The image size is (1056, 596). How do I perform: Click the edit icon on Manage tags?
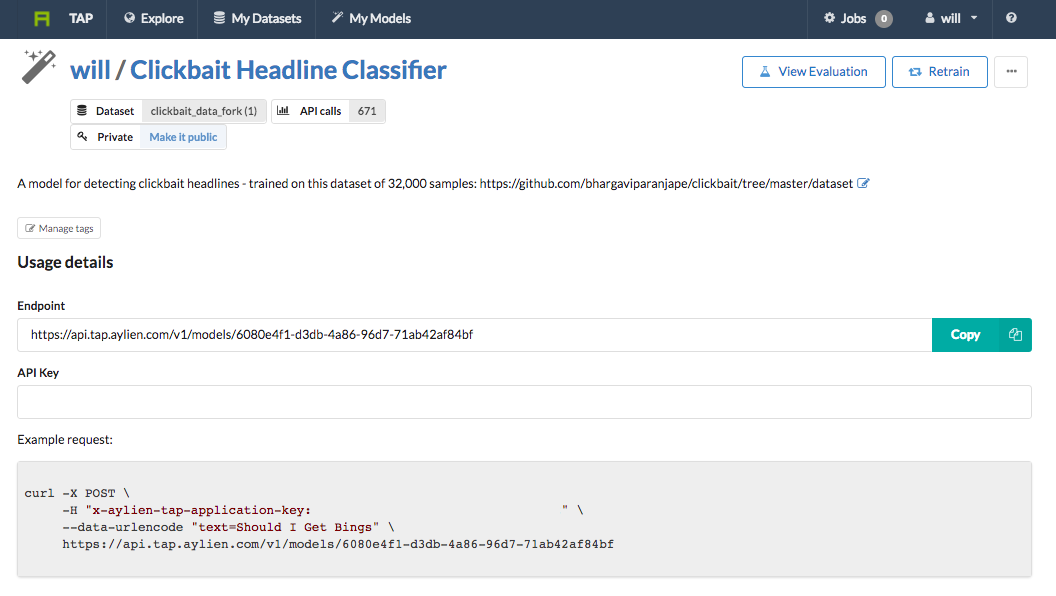pyautogui.click(x=30, y=228)
